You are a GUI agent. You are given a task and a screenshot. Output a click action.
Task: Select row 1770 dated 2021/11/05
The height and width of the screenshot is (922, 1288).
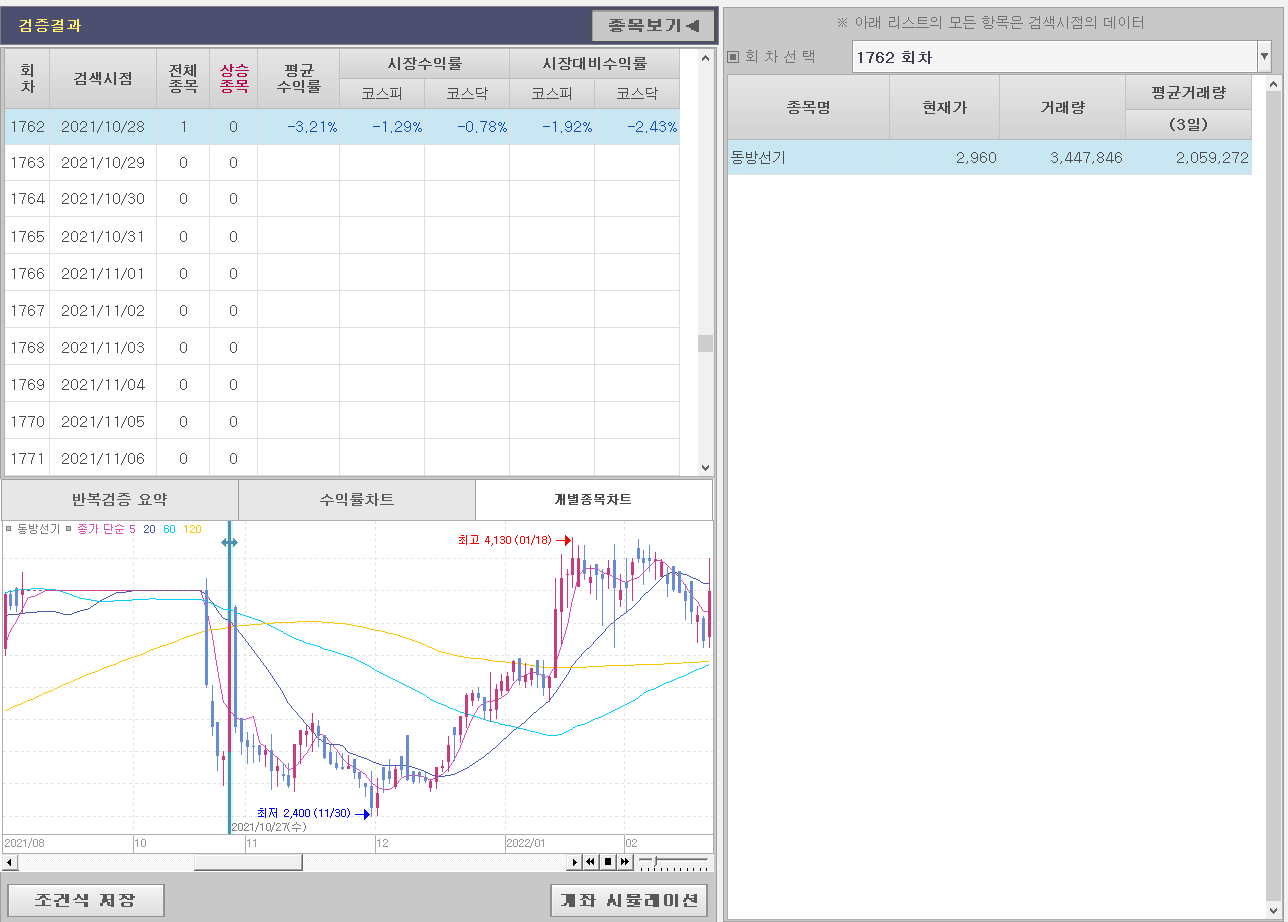pyautogui.click(x=342, y=422)
